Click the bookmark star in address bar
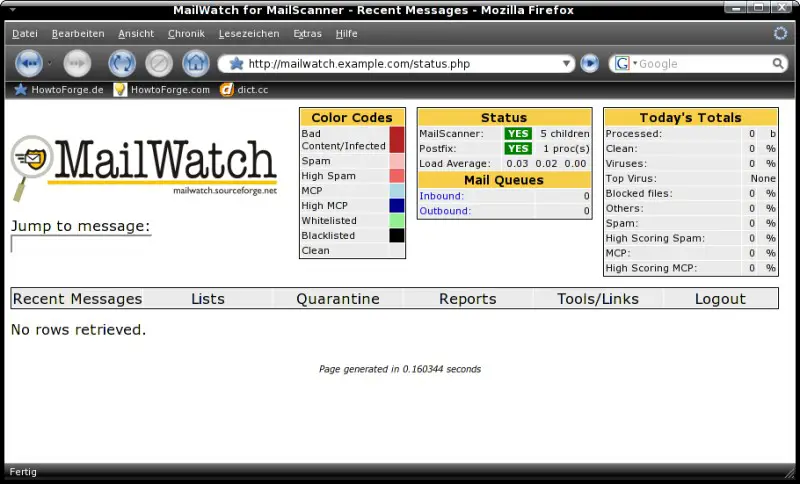Image resolution: width=800 pixels, height=484 pixels. (236, 64)
